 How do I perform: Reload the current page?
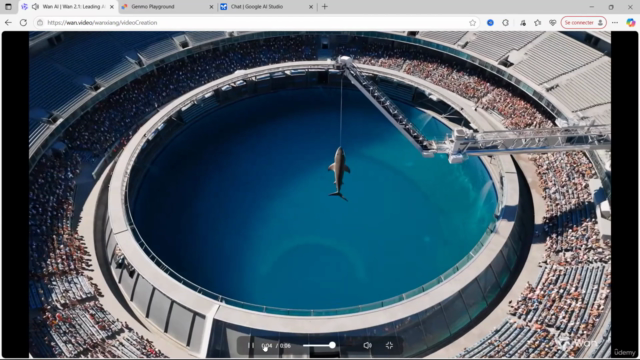coord(23,22)
